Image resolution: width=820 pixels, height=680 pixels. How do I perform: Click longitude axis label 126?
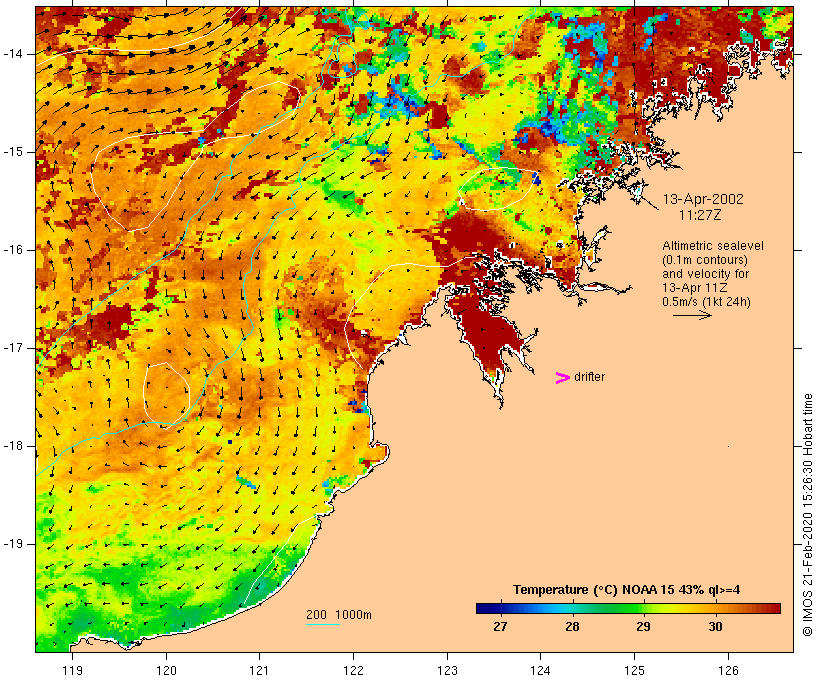tap(728, 670)
